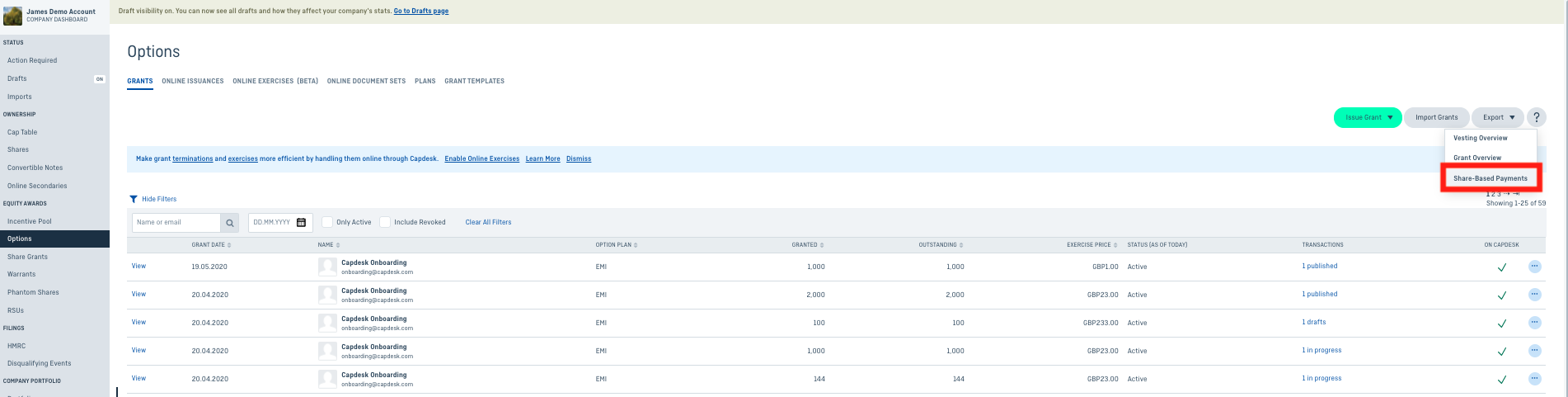The width and height of the screenshot is (1568, 397).
Task: Sort by Name column
Action: click(x=328, y=245)
